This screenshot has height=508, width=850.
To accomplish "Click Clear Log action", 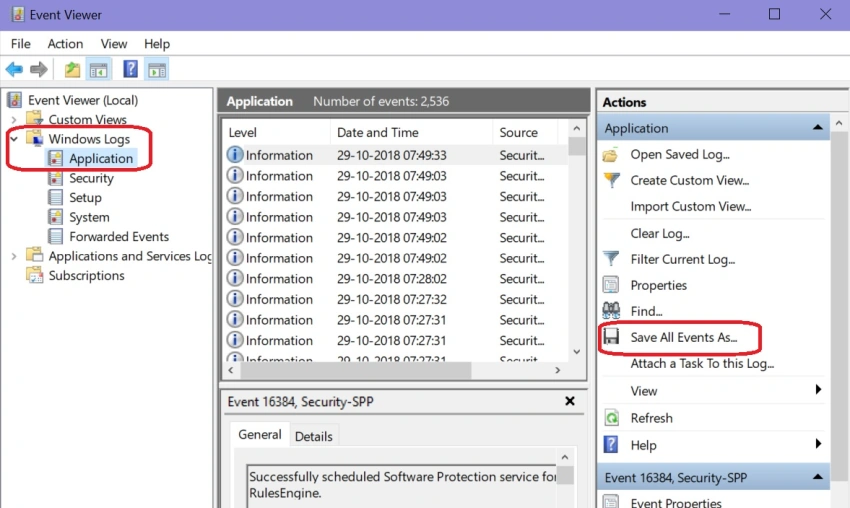I will click(660, 234).
